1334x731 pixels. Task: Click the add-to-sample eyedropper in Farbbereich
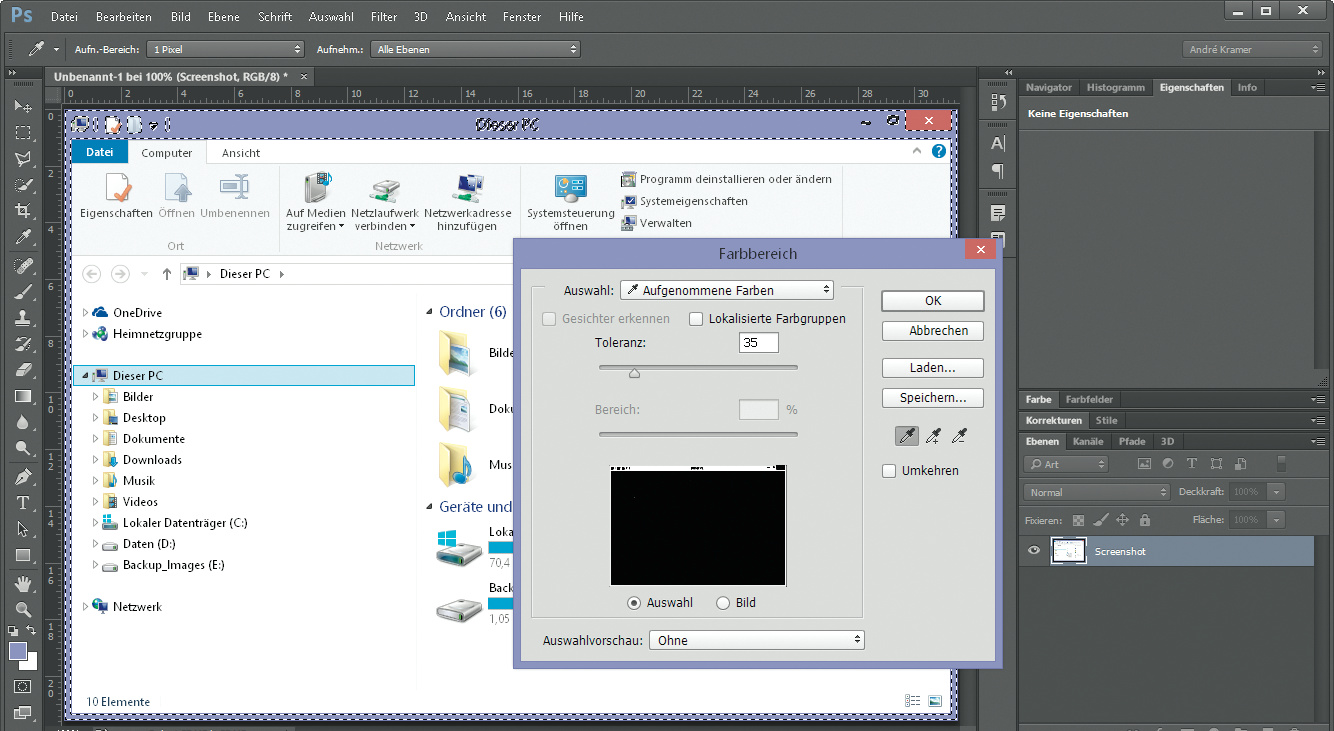[x=933, y=436]
